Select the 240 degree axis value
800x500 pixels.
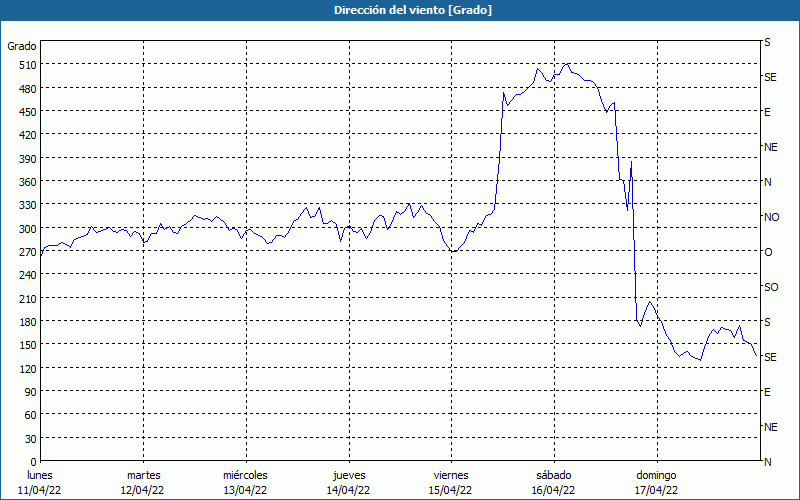[x=29, y=276]
